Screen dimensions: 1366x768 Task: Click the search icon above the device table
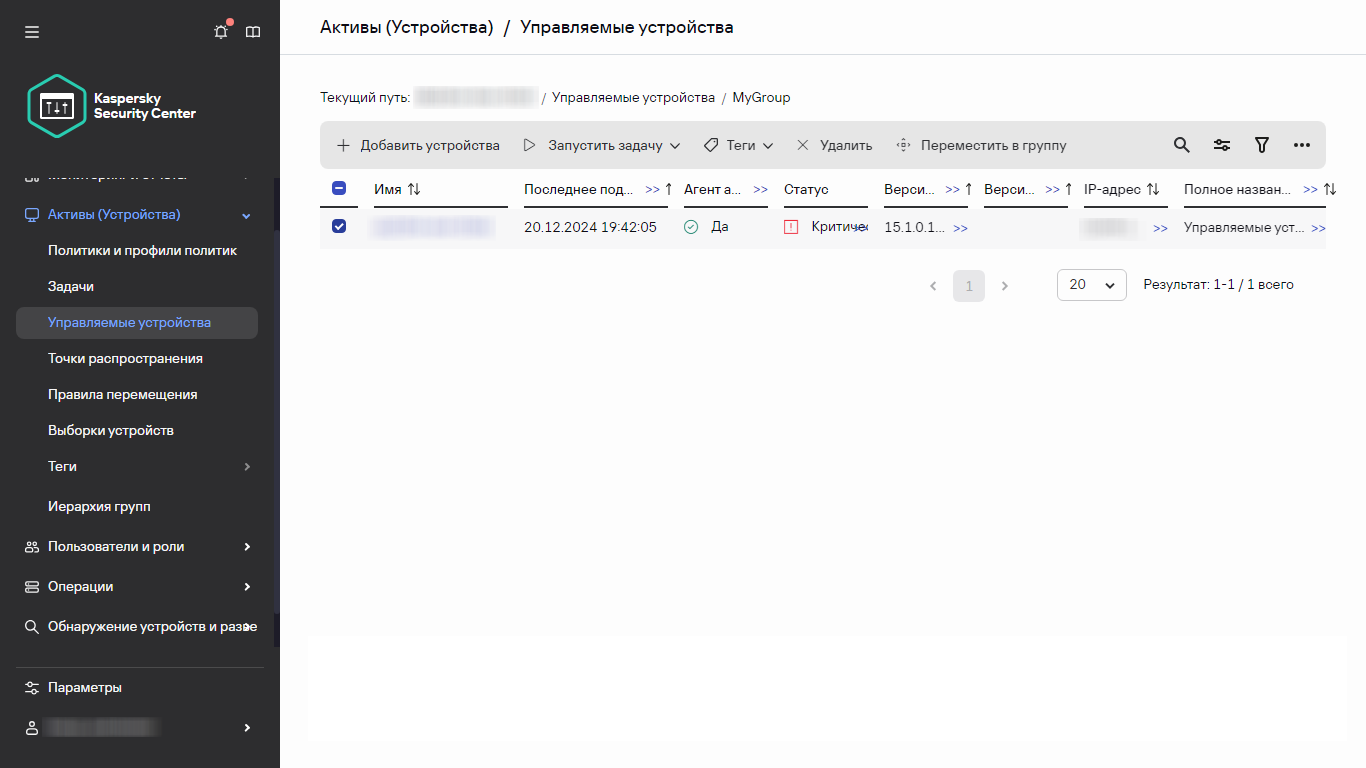(1181, 145)
